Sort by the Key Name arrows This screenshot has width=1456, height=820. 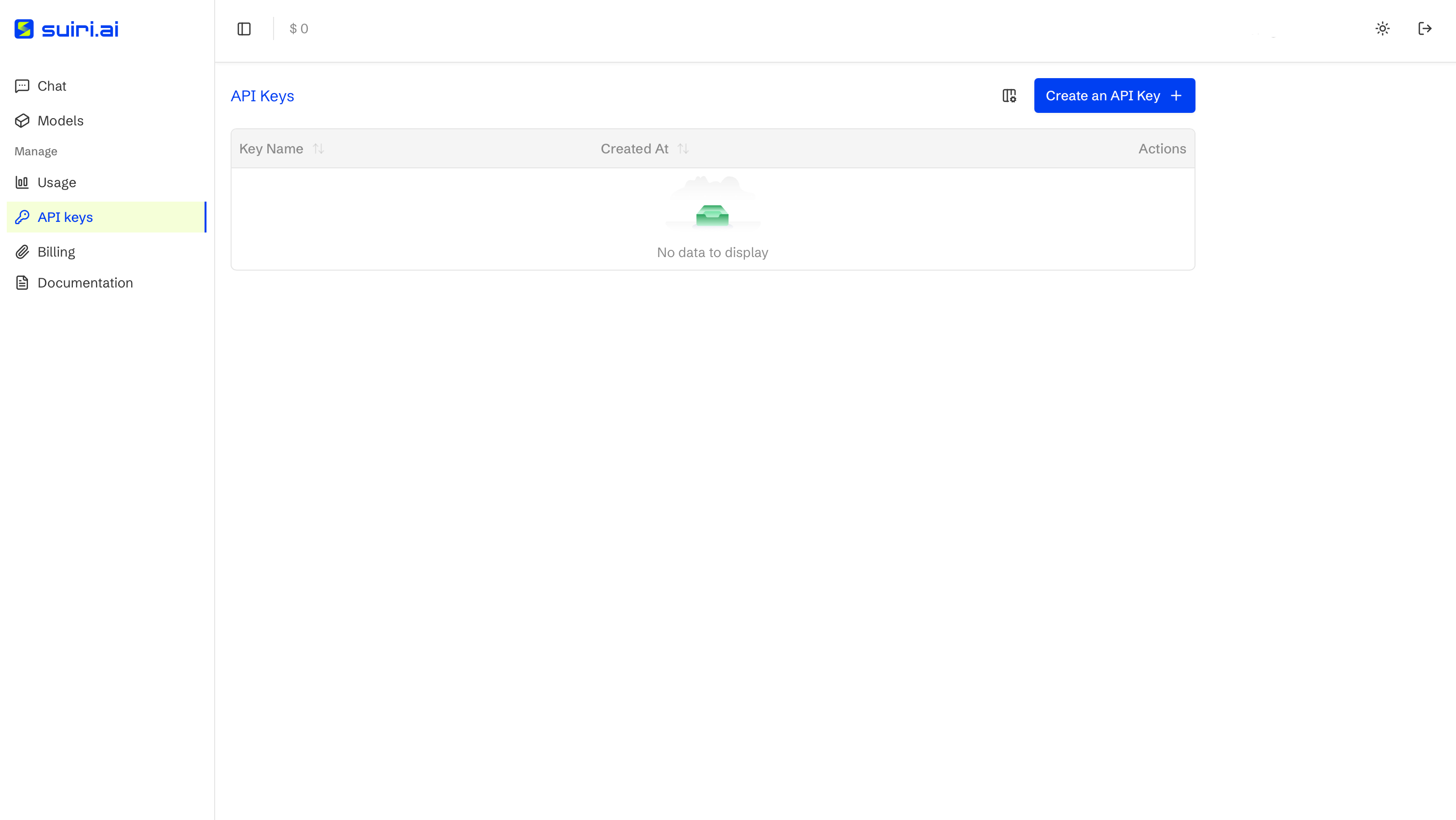[x=319, y=149]
